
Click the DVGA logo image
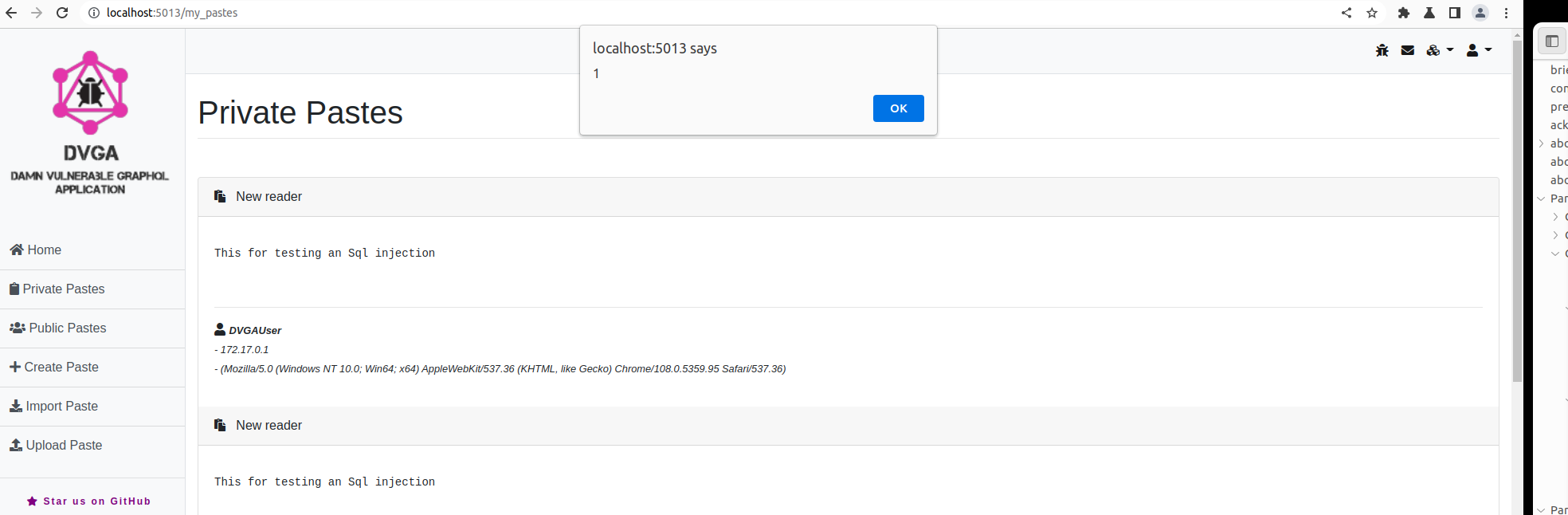90,92
